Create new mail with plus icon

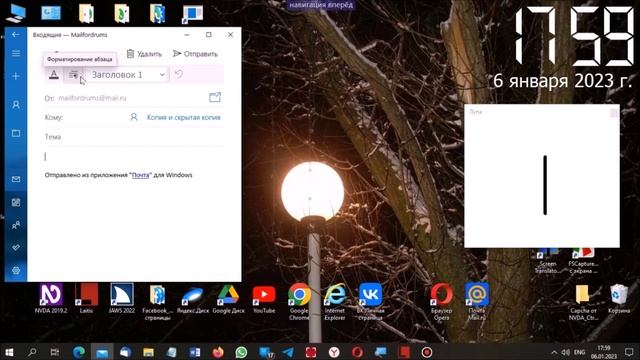[x=16, y=76]
